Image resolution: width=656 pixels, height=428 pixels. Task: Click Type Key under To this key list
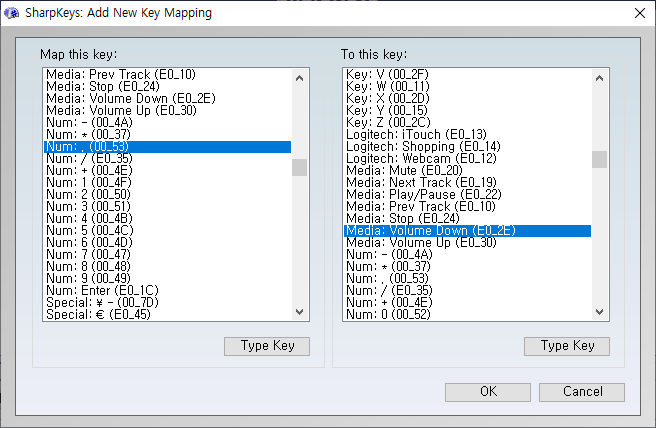coord(567,346)
